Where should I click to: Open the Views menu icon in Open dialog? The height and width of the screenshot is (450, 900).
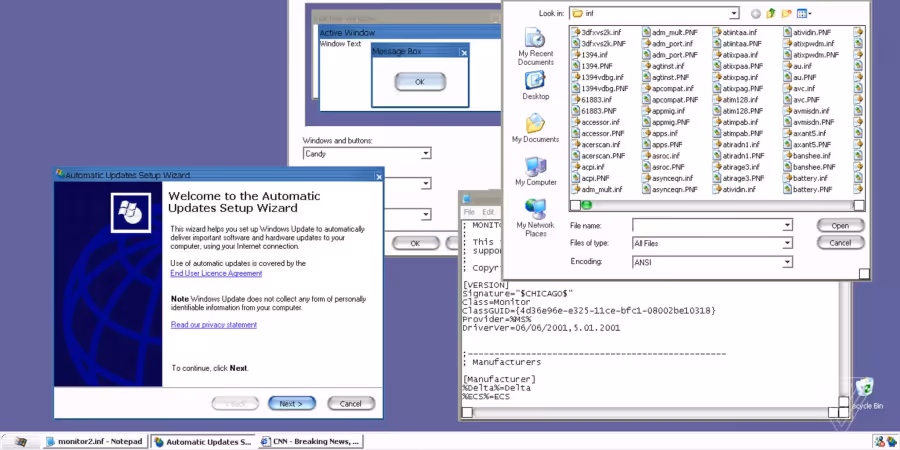pyautogui.click(x=804, y=13)
